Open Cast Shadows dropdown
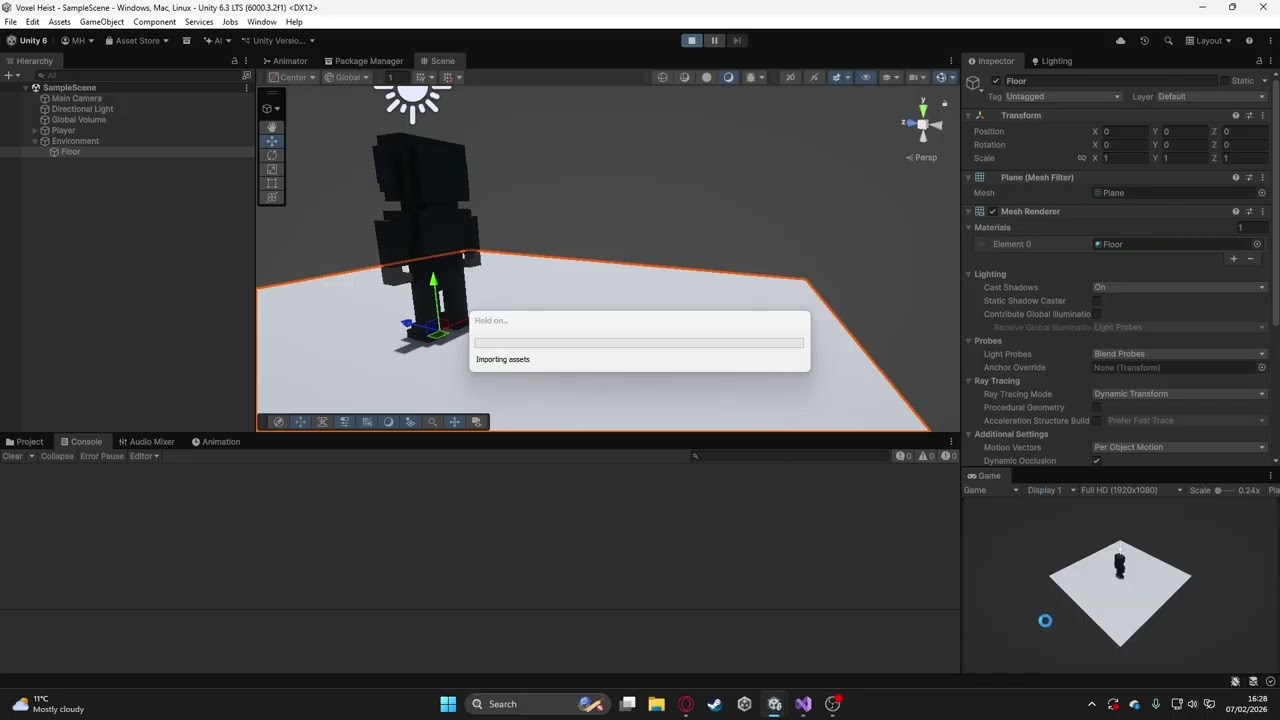Screen dimensions: 1280x720 click(1179, 287)
